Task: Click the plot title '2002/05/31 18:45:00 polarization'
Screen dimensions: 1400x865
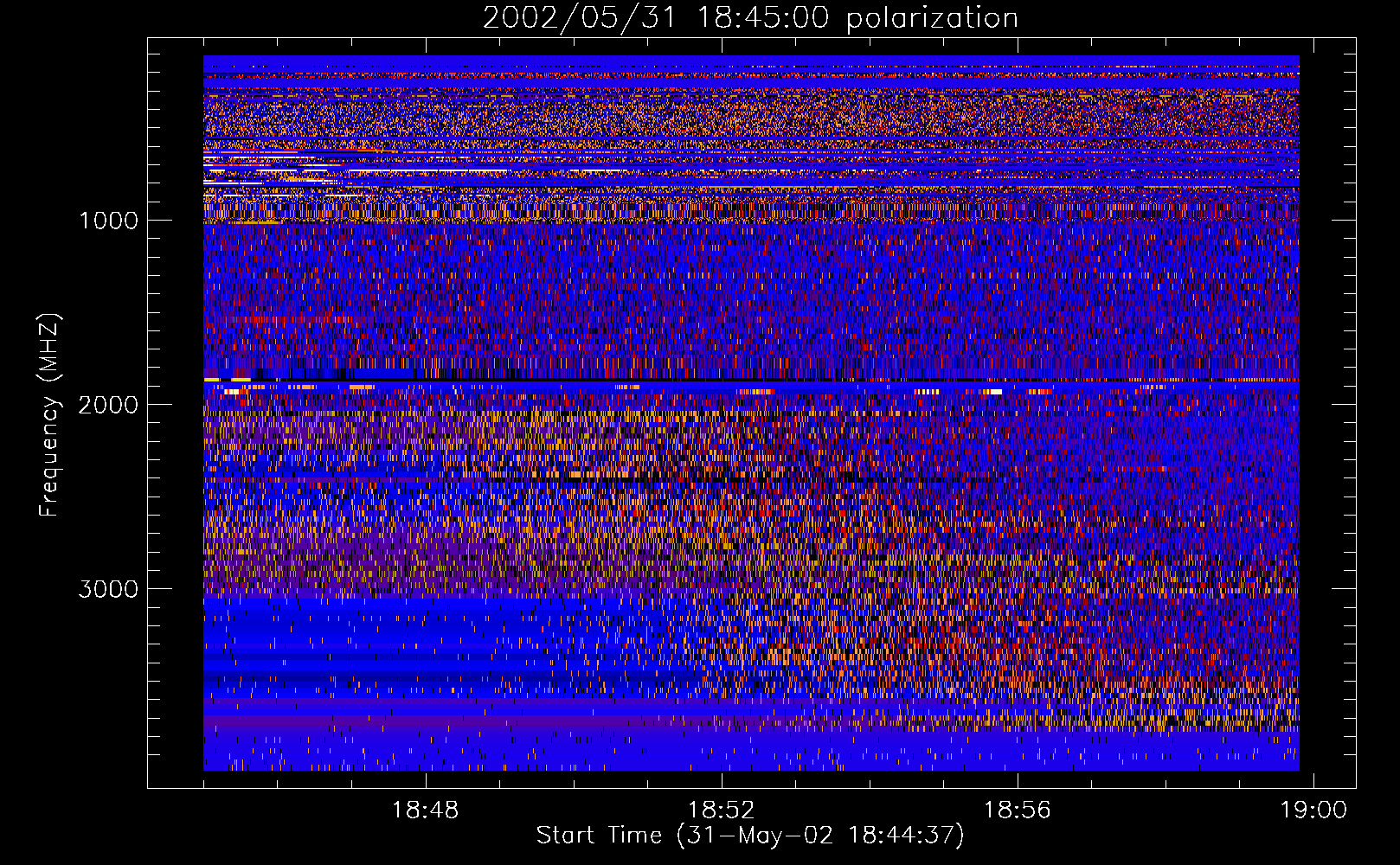Action: click(x=750, y=18)
